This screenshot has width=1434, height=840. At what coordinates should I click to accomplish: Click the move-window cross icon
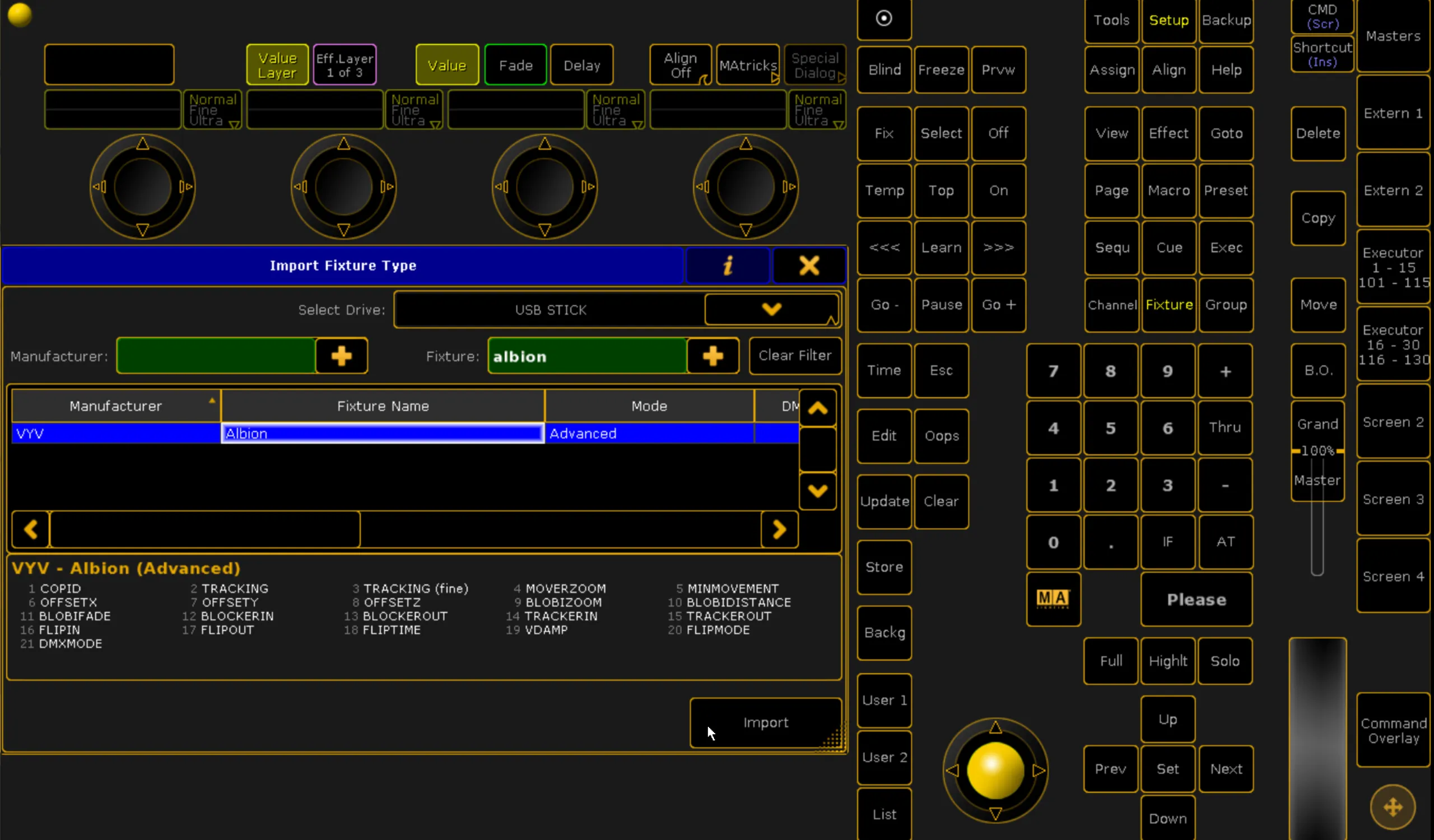point(1393,806)
